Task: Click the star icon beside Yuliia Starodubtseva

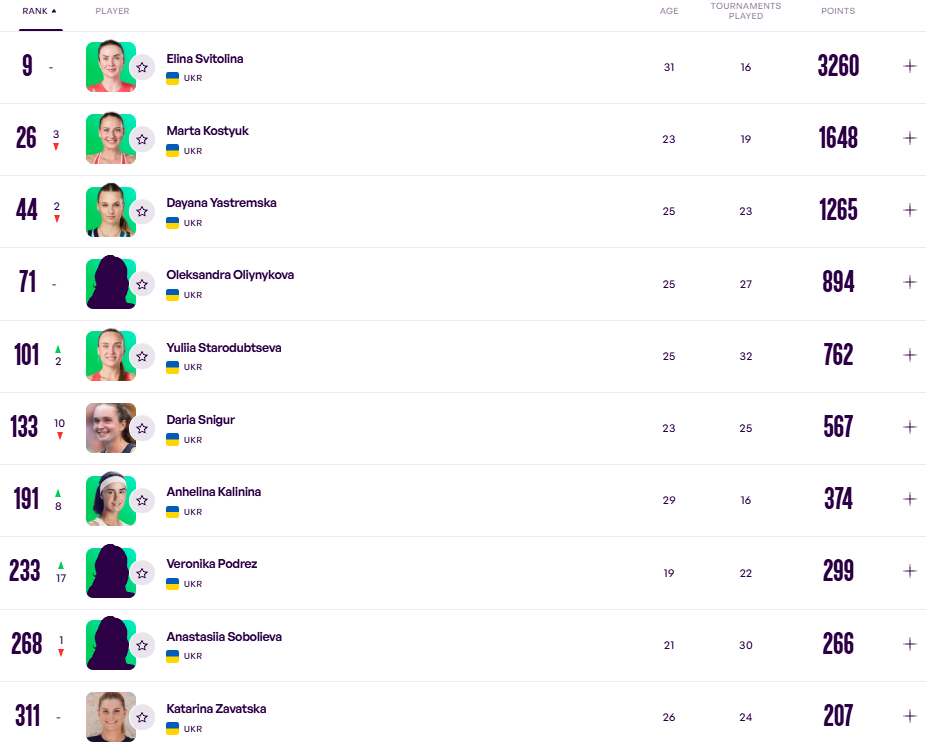Action: tap(142, 356)
